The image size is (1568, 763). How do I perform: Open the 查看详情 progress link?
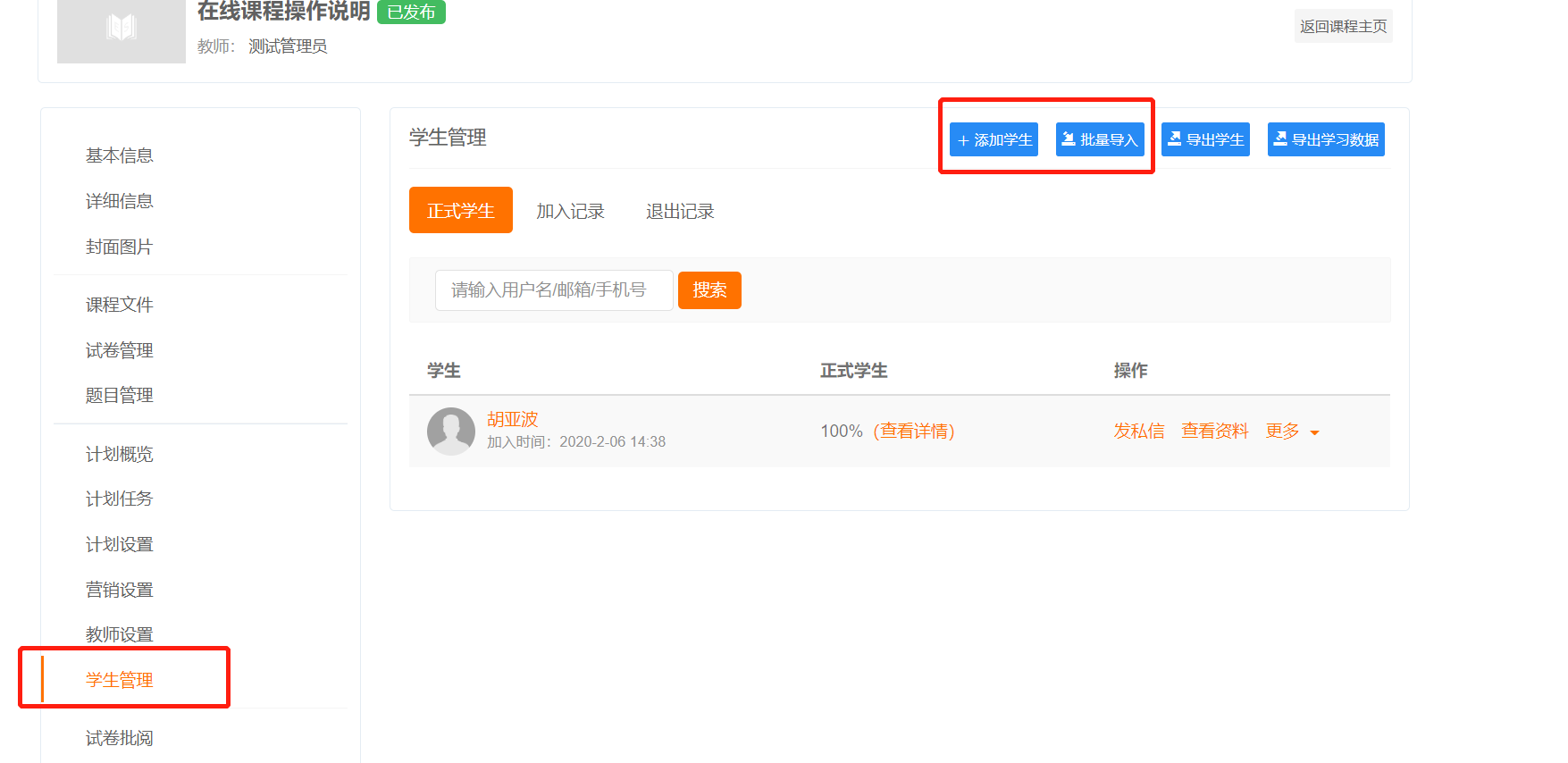coord(914,431)
